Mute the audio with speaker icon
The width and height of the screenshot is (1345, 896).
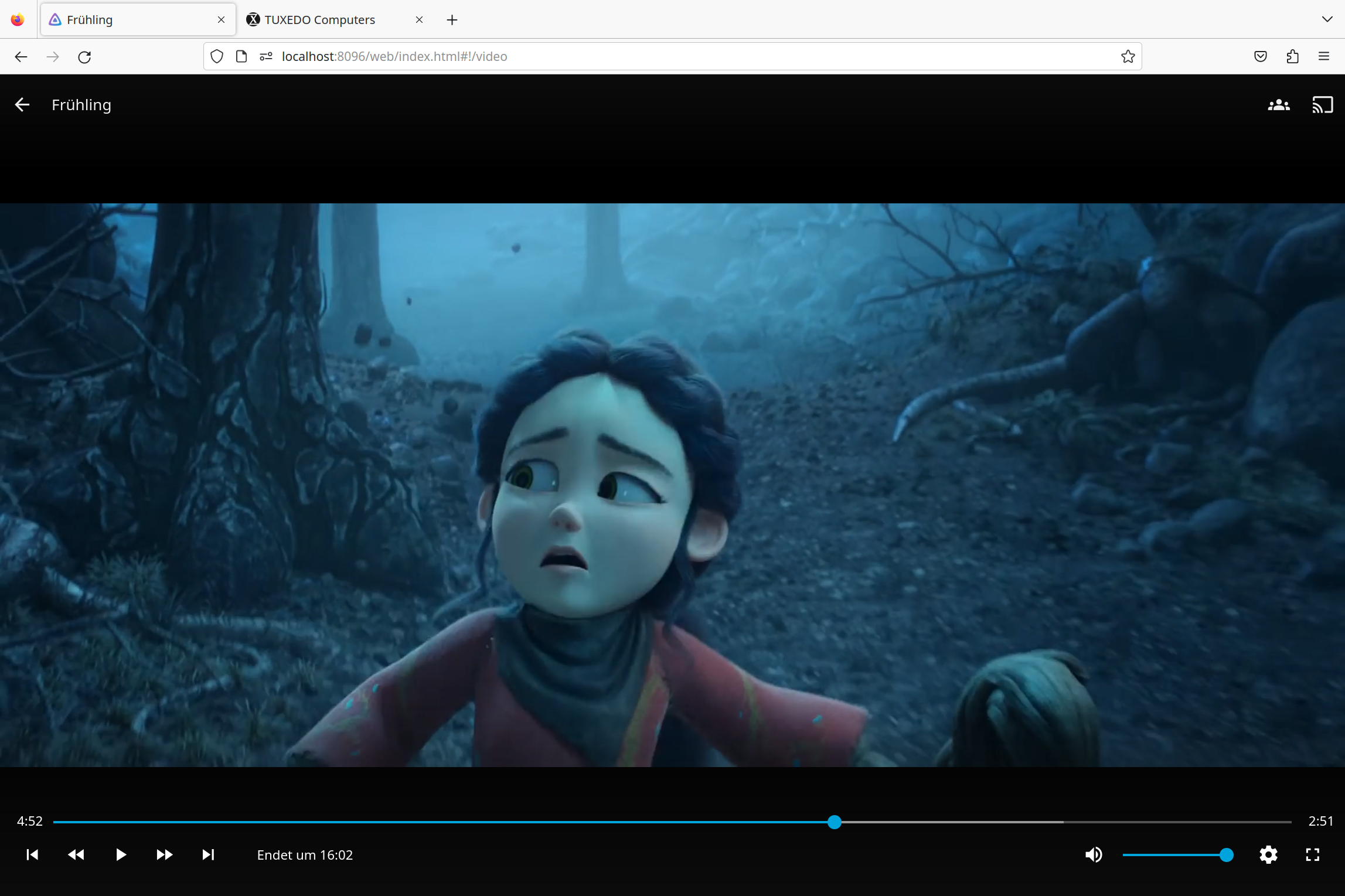click(x=1093, y=855)
